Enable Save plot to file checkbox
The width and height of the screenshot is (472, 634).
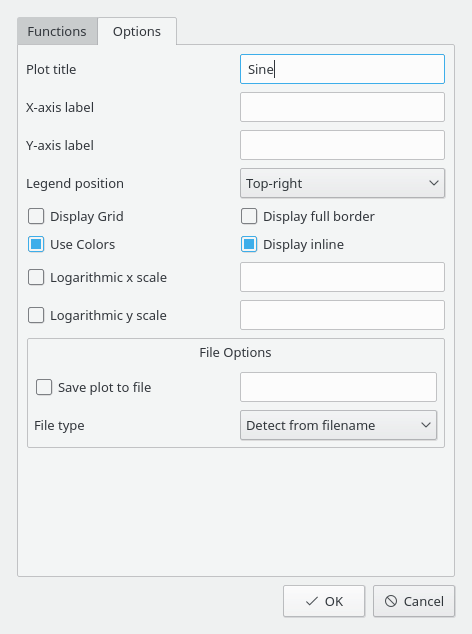tap(44, 387)
